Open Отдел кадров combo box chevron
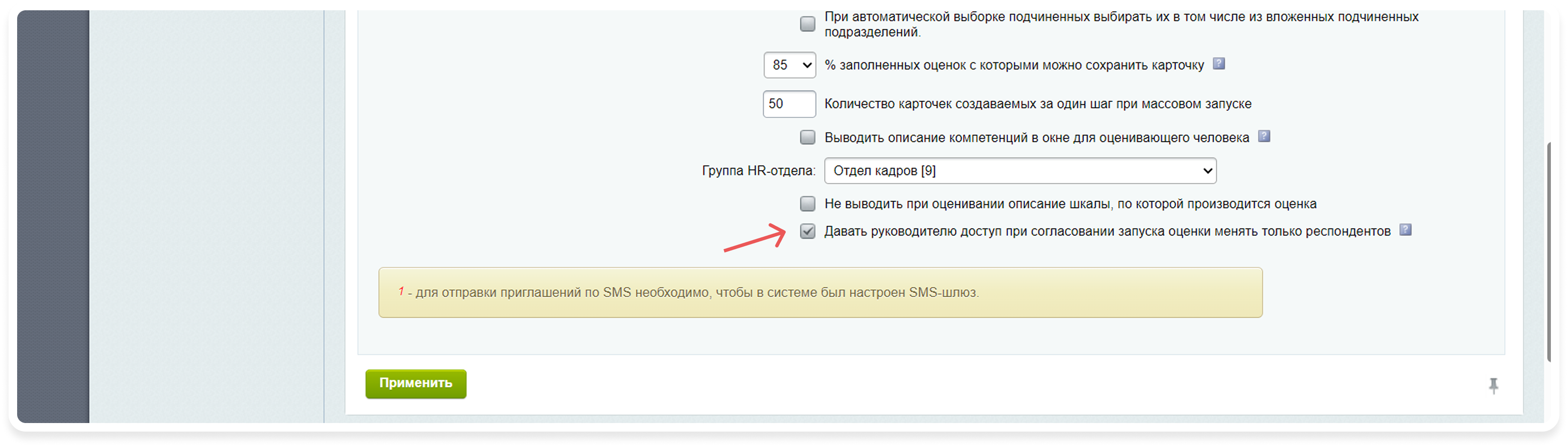 pyautogui.click(x=1208, y=171)
